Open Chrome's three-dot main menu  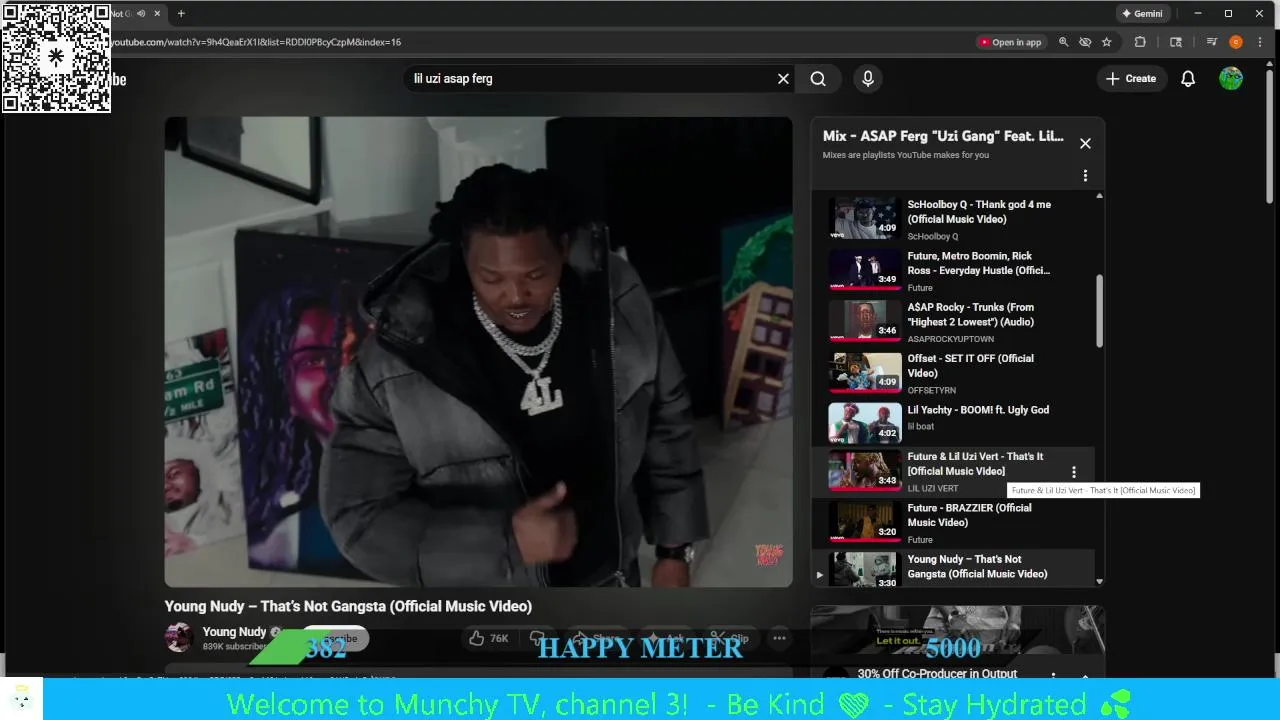pos(1259,42)
